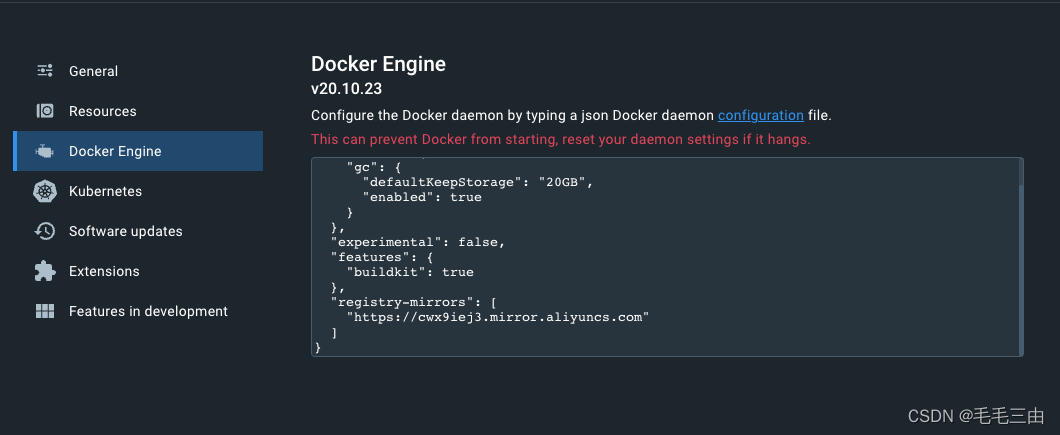Click the aliyuncs mirror URL line
The height and width of the screenshot is (435, 1060).
(x=498, y=317)
